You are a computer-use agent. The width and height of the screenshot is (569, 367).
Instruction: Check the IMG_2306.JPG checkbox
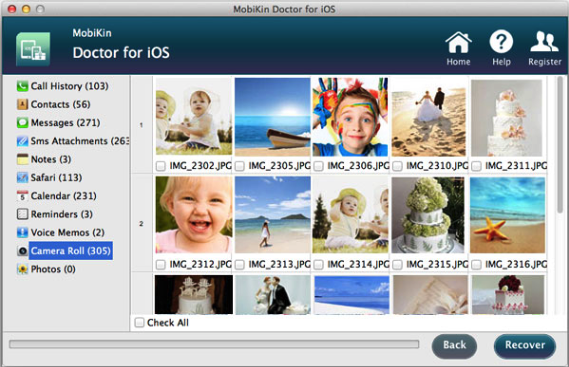coord(319,166)
